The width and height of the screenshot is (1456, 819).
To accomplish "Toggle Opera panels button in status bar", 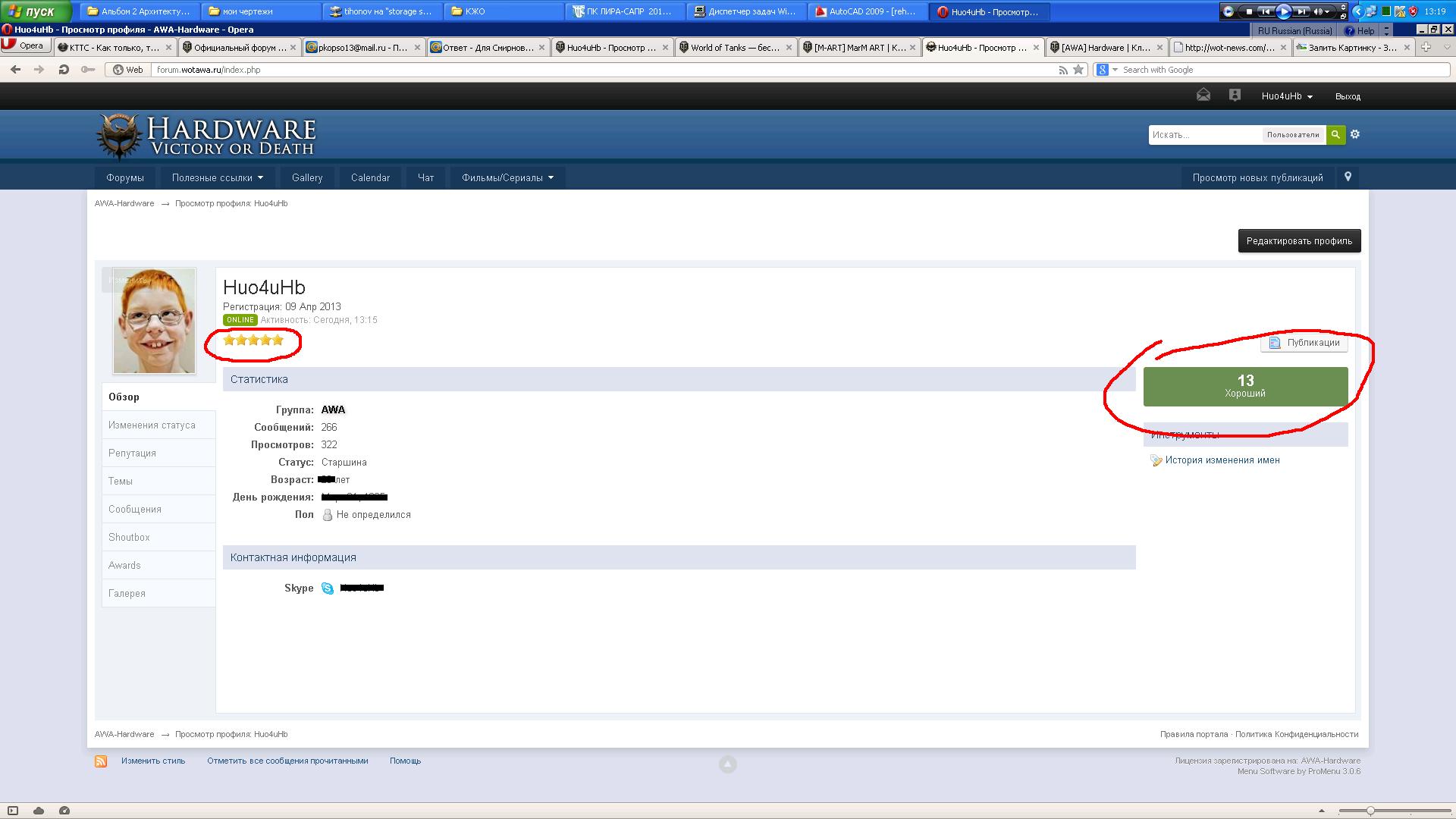I will click(x=13, y=811).
